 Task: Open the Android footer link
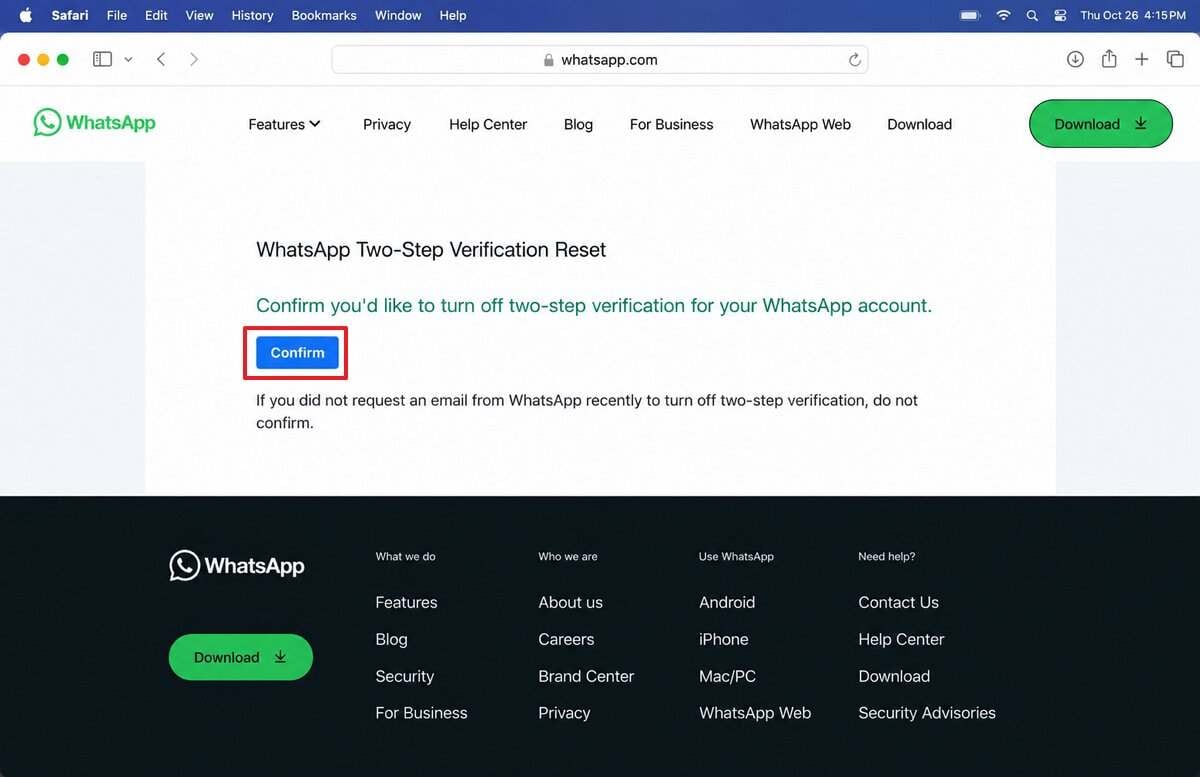pos(727,602)
